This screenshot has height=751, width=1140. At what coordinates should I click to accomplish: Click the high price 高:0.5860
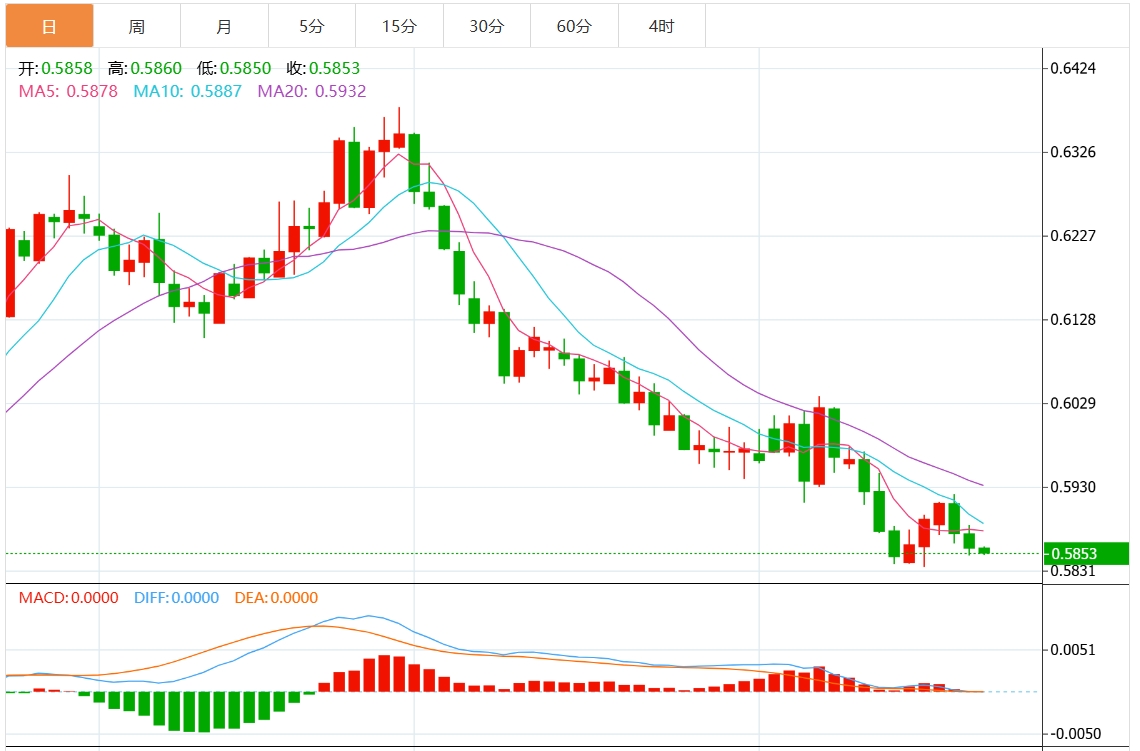tap(145, 68)
